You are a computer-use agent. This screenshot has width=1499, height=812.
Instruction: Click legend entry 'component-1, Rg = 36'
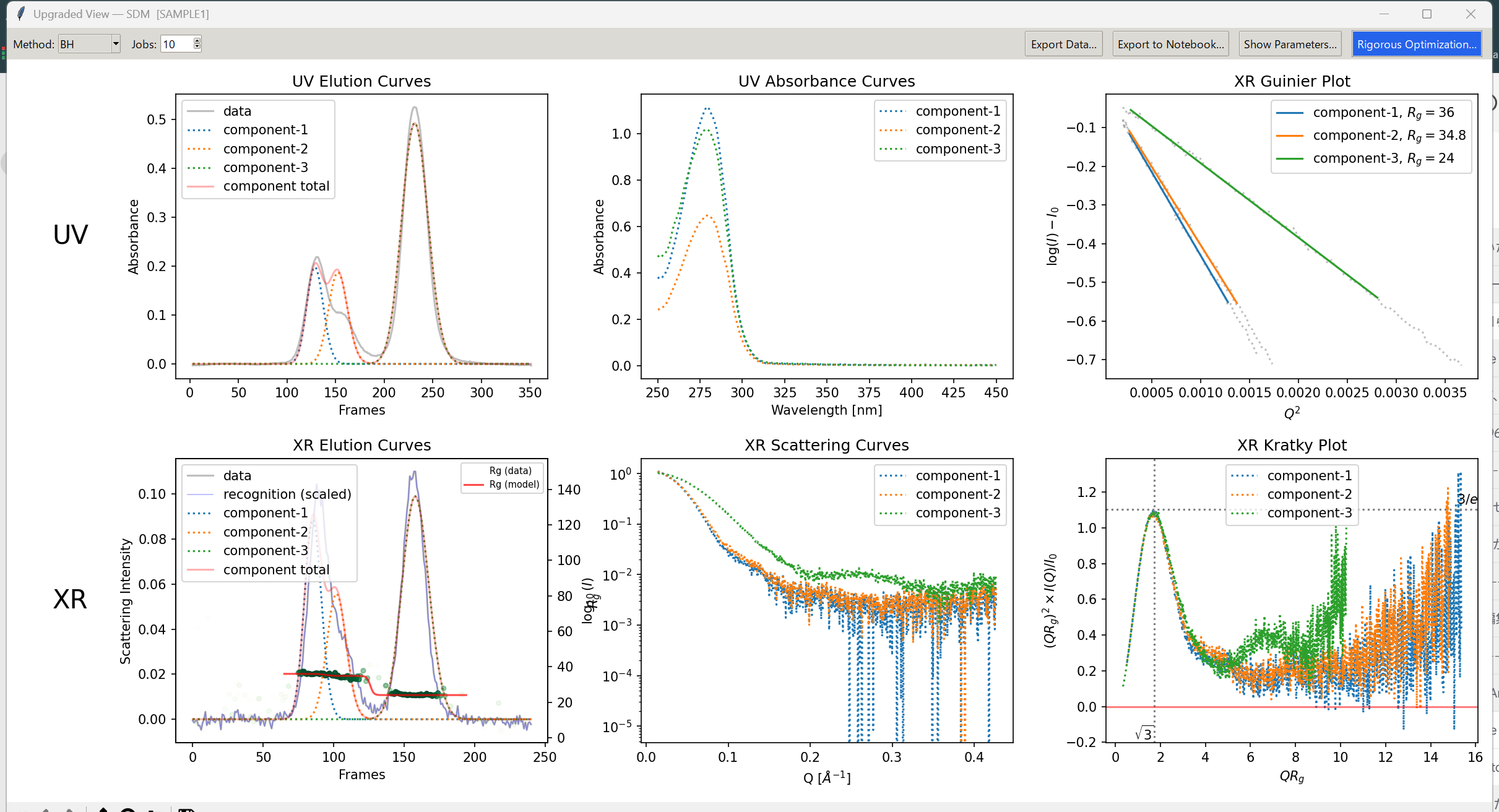pos(1383,113)
